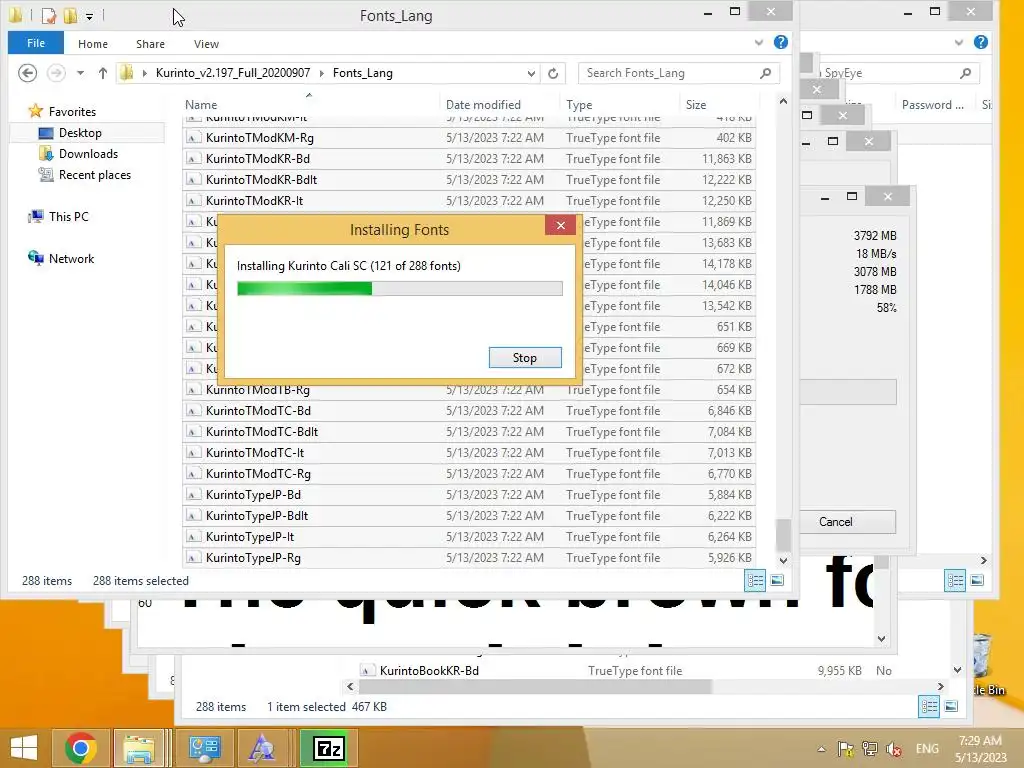The image size is (1024, 768).
Task: Select file KurintoTModKR-Bd
Action: click(x=469, y=159)
